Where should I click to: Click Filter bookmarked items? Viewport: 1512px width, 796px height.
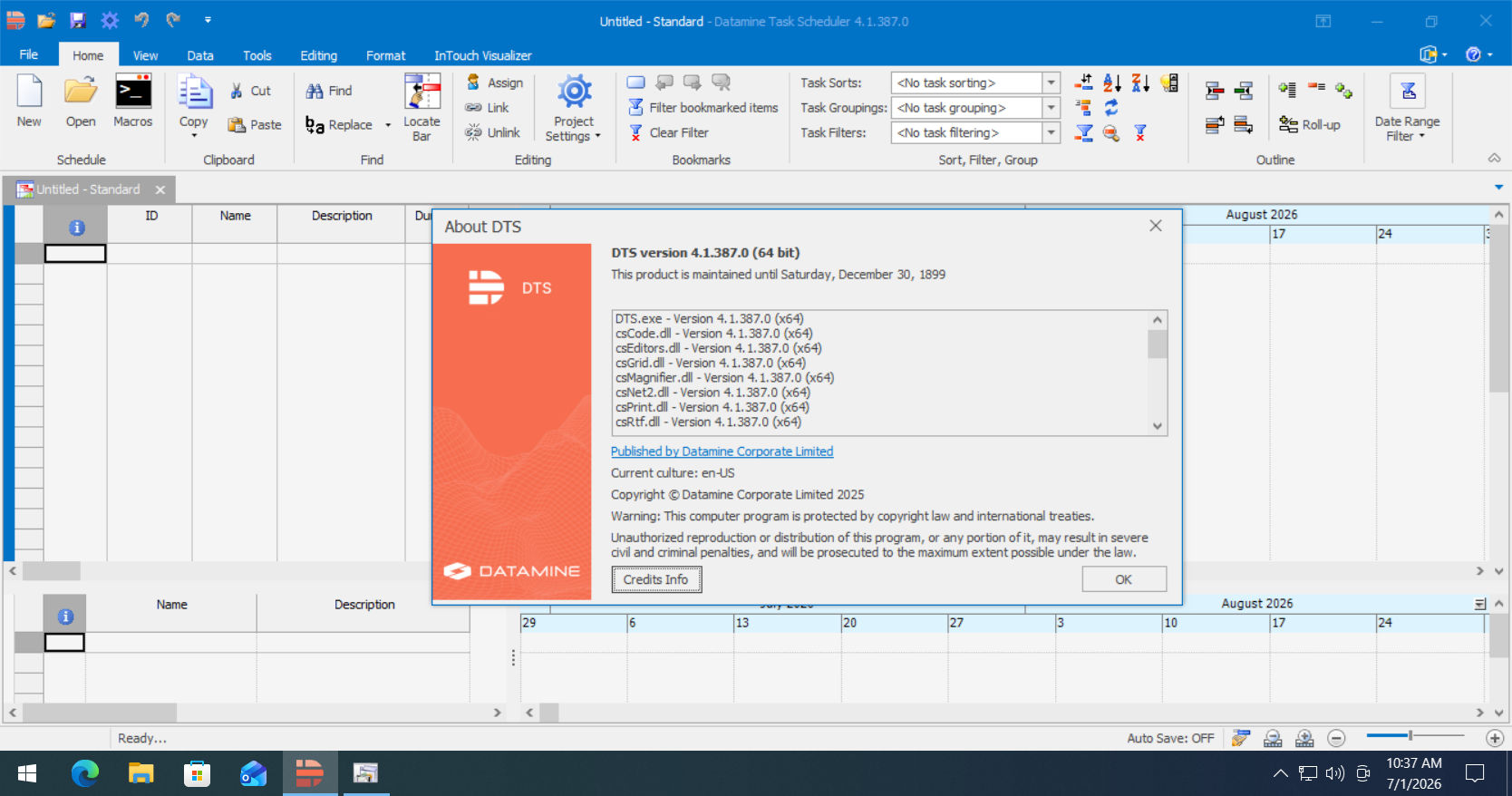click(x=703, y=108)
